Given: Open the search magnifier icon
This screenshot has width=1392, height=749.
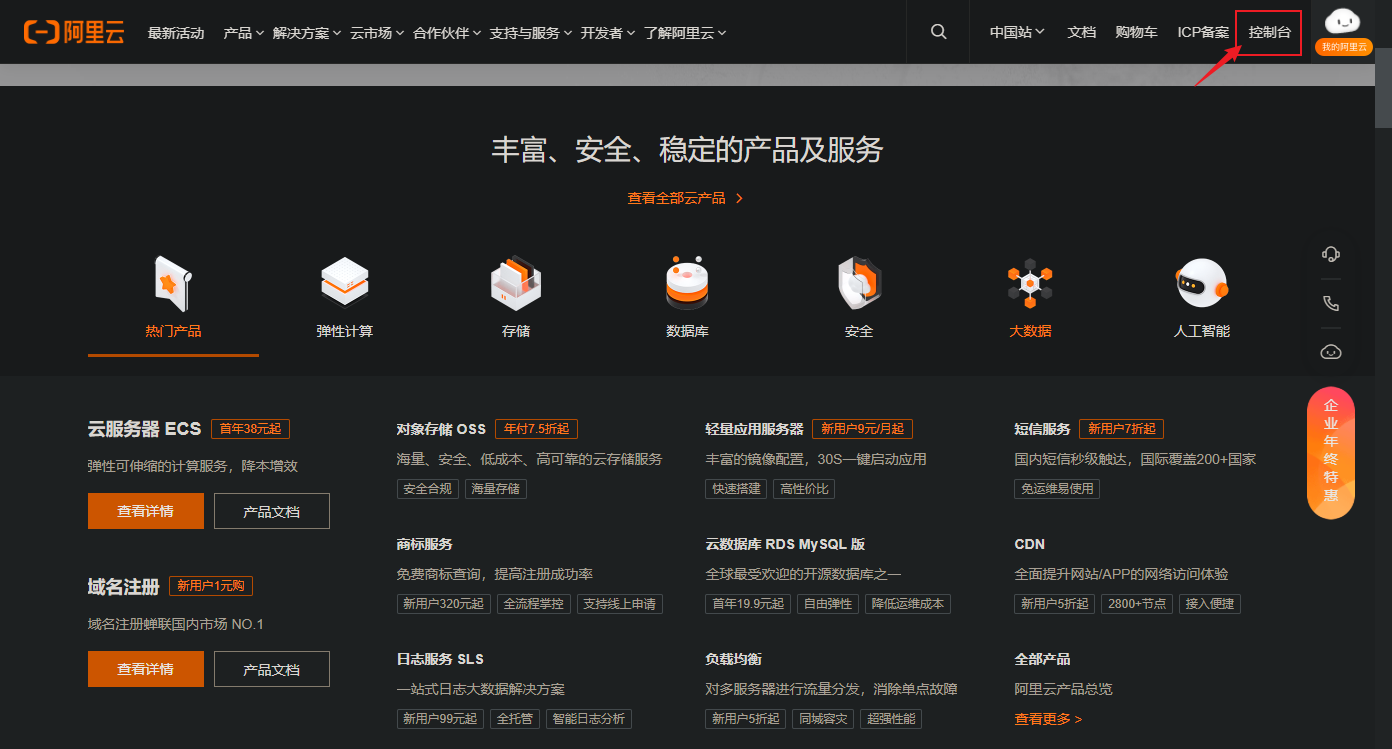Looking at the screenshot, I should (x=938, y=32).
